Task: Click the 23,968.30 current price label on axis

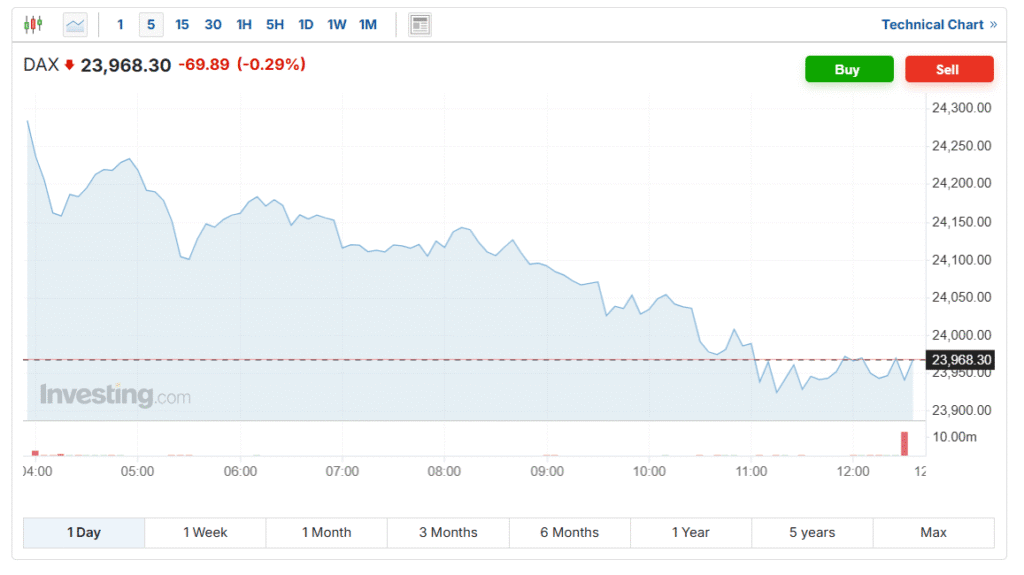Action: click(x=961, y=360)
